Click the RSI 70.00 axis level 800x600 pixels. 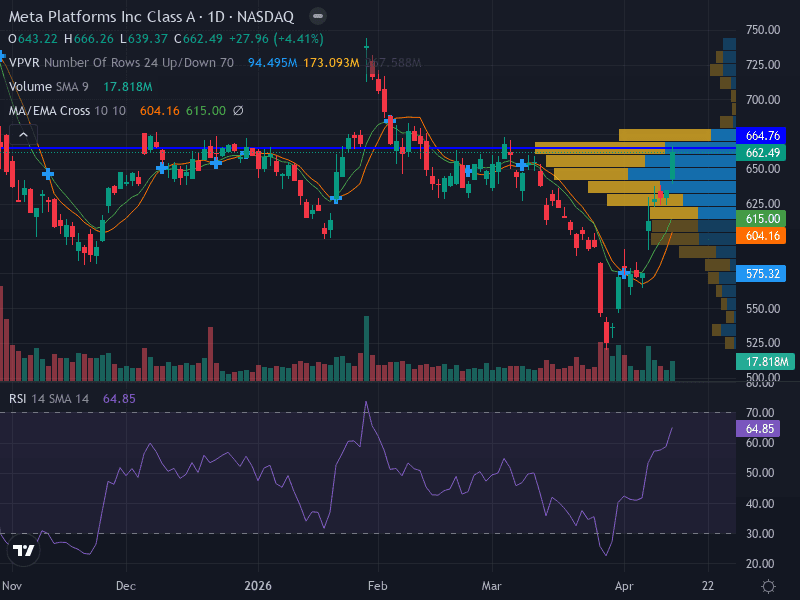point(760,413)
